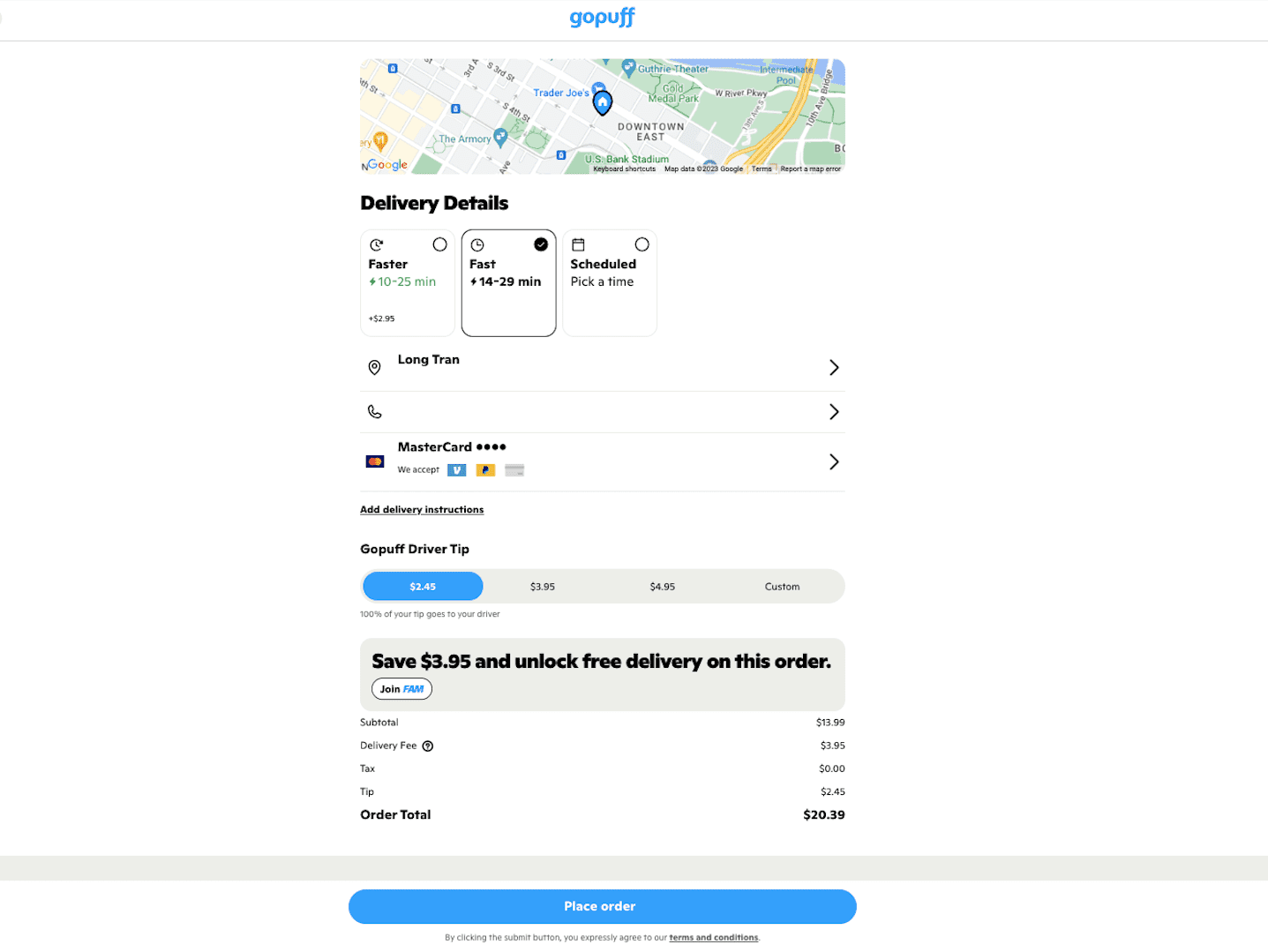Click Keyboard shortcuts on the map
This screenshot has width=1268, height=952.
click(624, 169)
